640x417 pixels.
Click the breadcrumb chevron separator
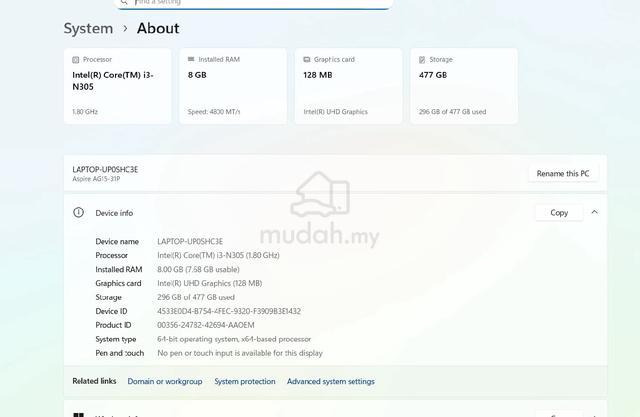(125, 29)
